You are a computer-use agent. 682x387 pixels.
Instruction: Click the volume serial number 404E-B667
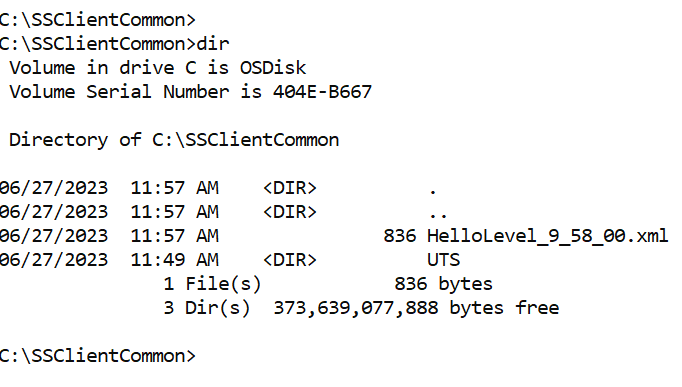[x=322, y=92]
